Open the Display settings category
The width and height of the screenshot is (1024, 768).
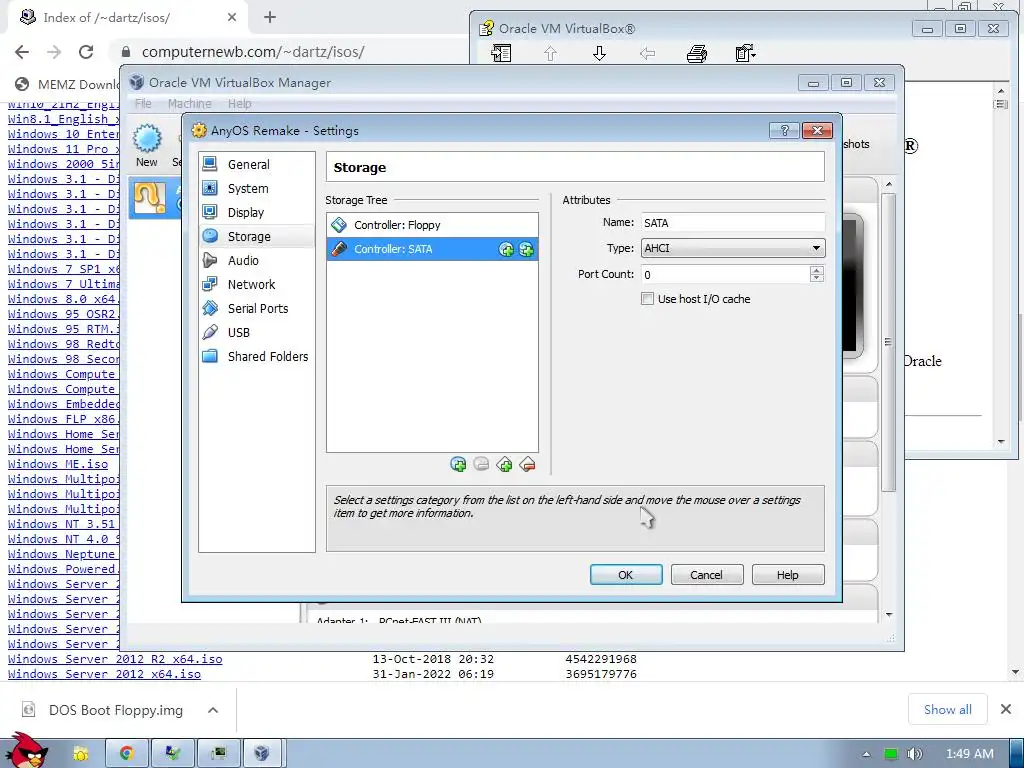click(256, 213)
